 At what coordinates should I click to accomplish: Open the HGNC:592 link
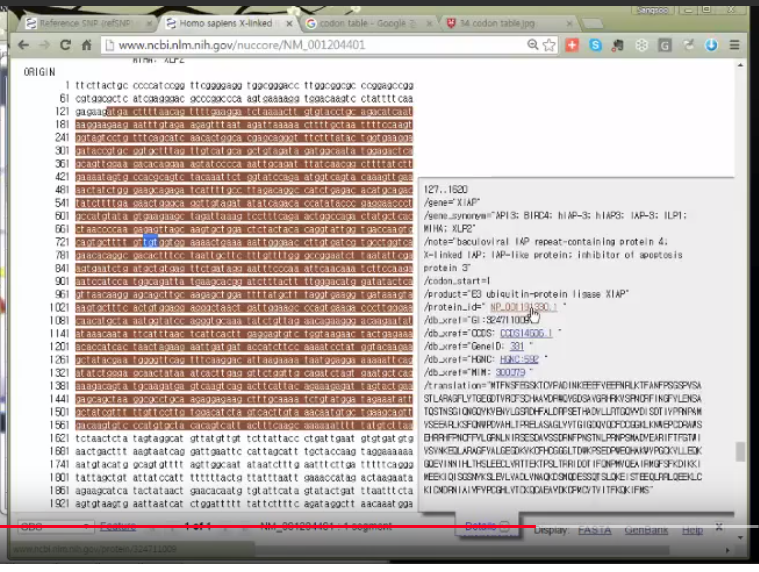(519, 359)
